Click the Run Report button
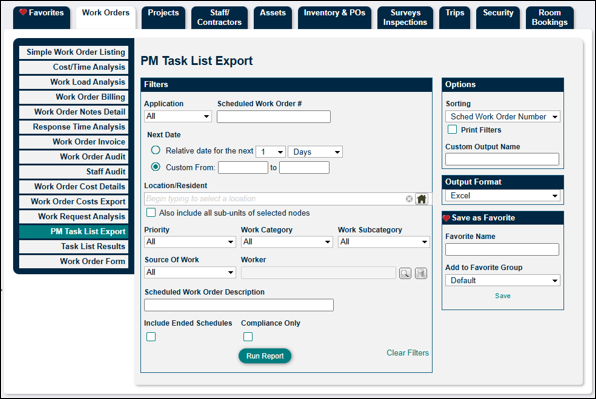The width and height of the screenshot is (596, 399). pos(265,356)
